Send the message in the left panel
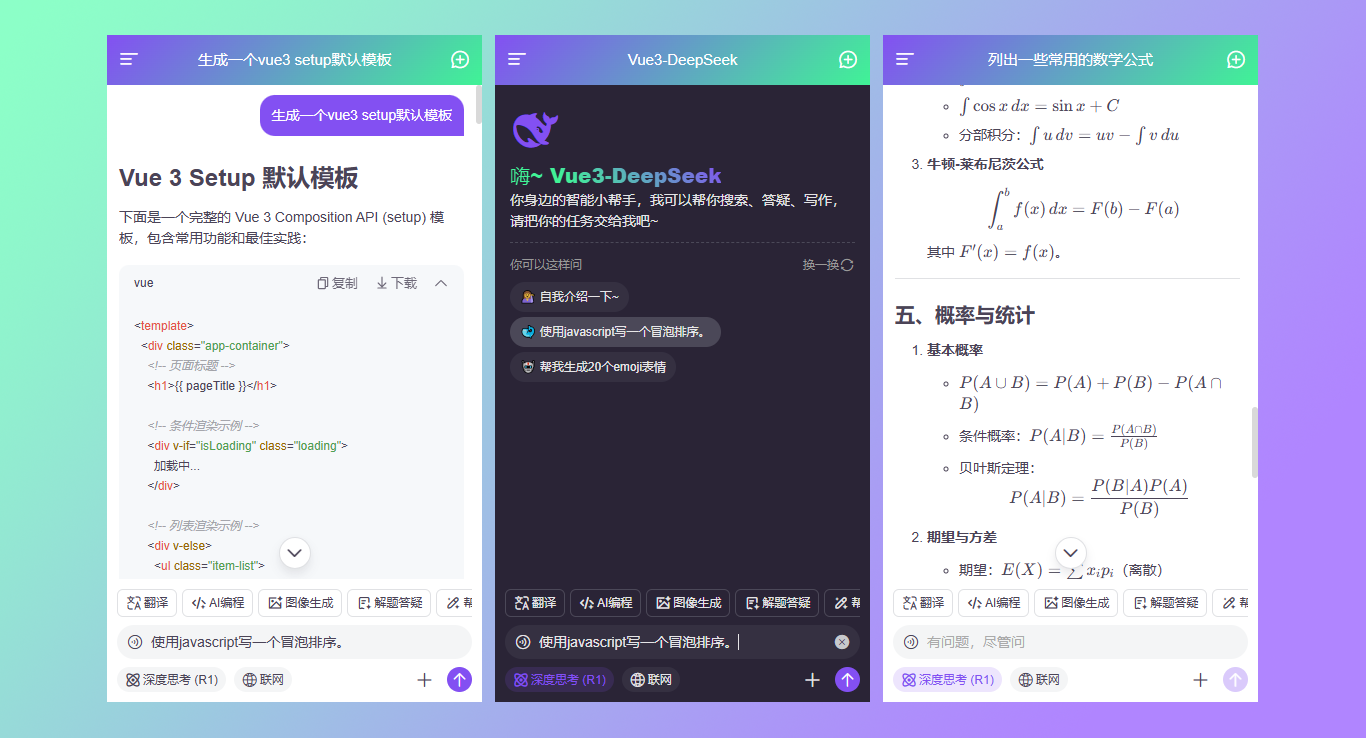1366x738 pixels. point(459,680)
